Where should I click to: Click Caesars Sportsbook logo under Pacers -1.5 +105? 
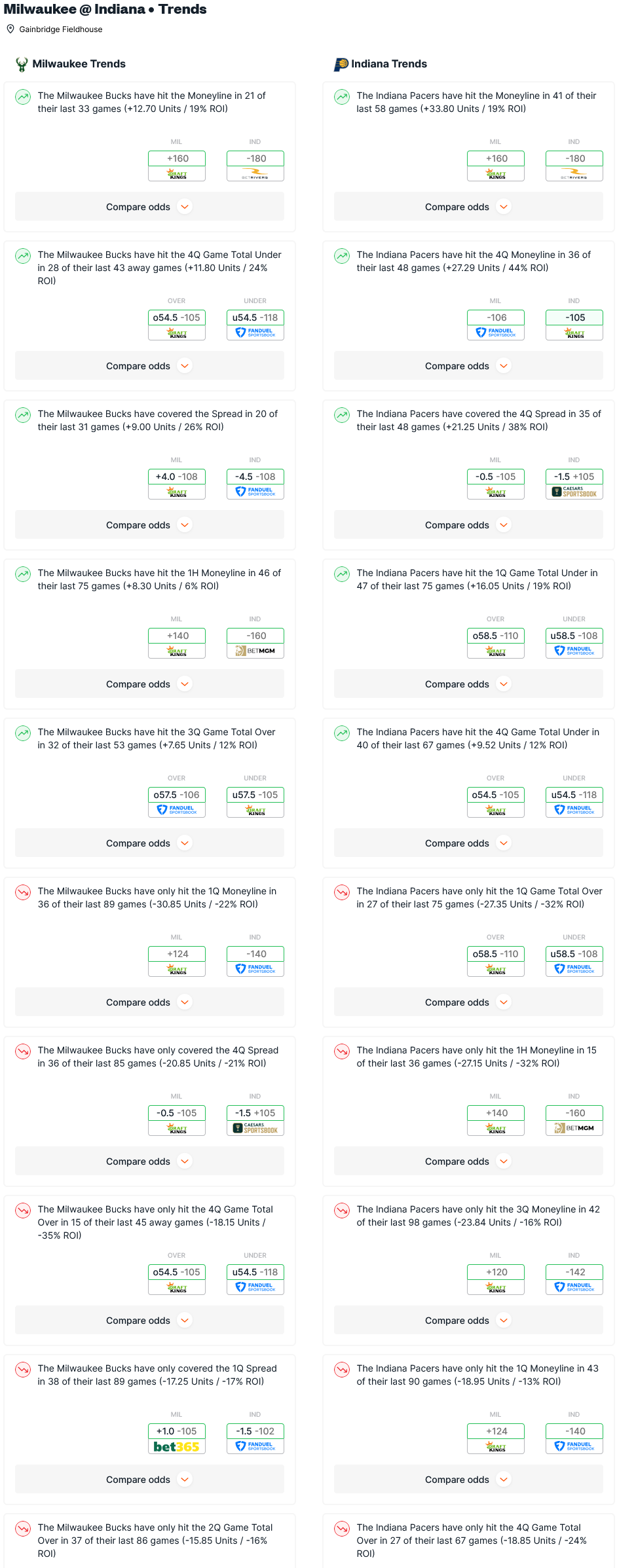point(574,492)
